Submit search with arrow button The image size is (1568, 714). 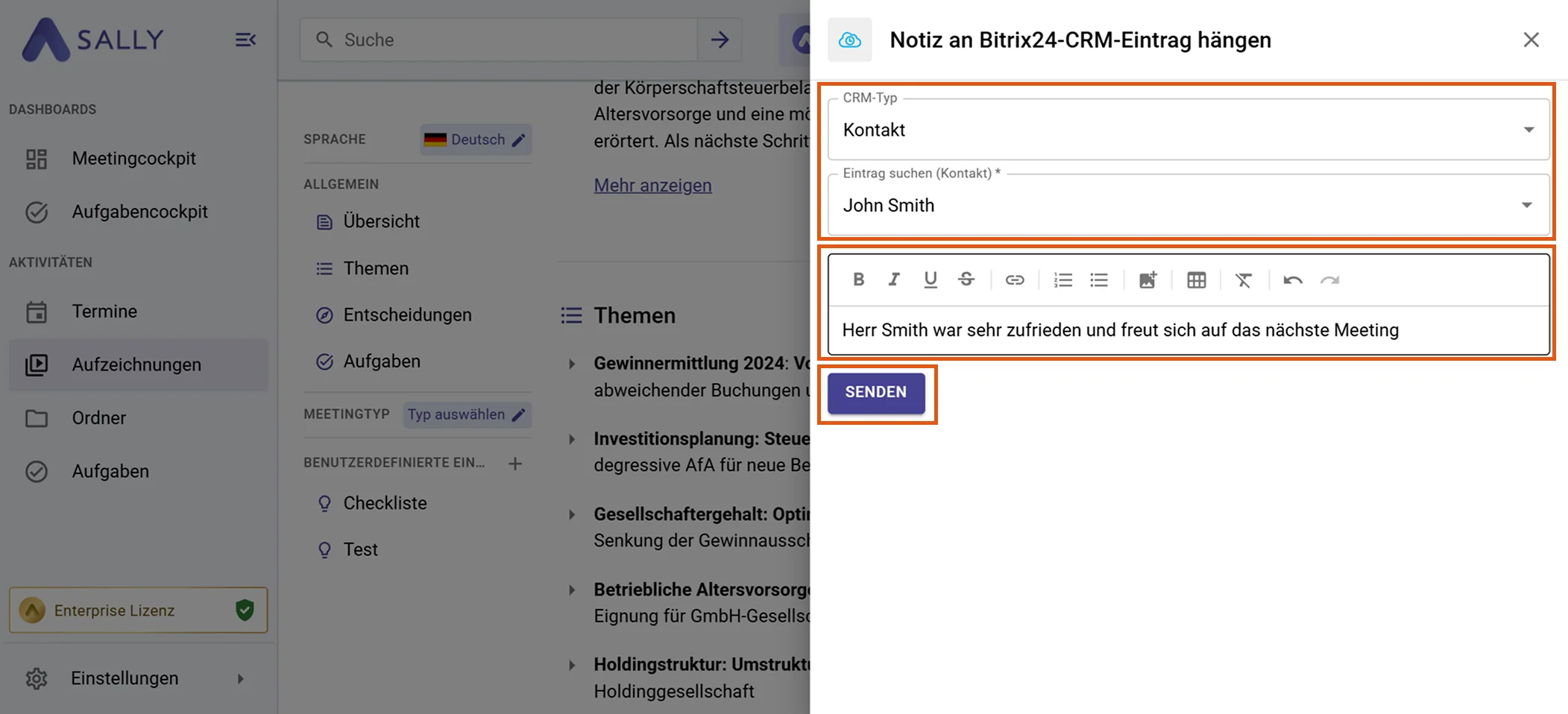click(x=720, y=40)
